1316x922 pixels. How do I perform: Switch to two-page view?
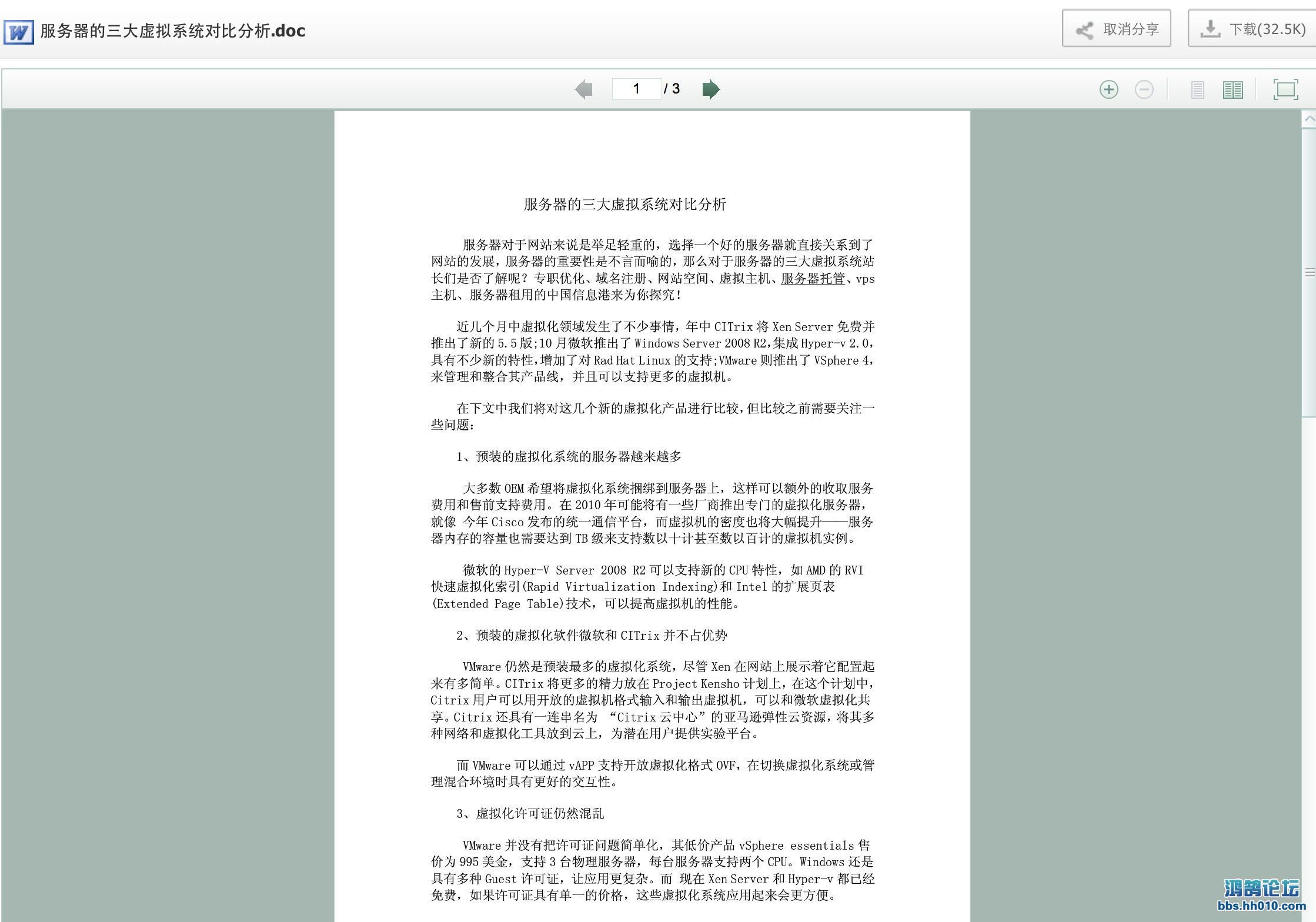(x=1233, y=90)
